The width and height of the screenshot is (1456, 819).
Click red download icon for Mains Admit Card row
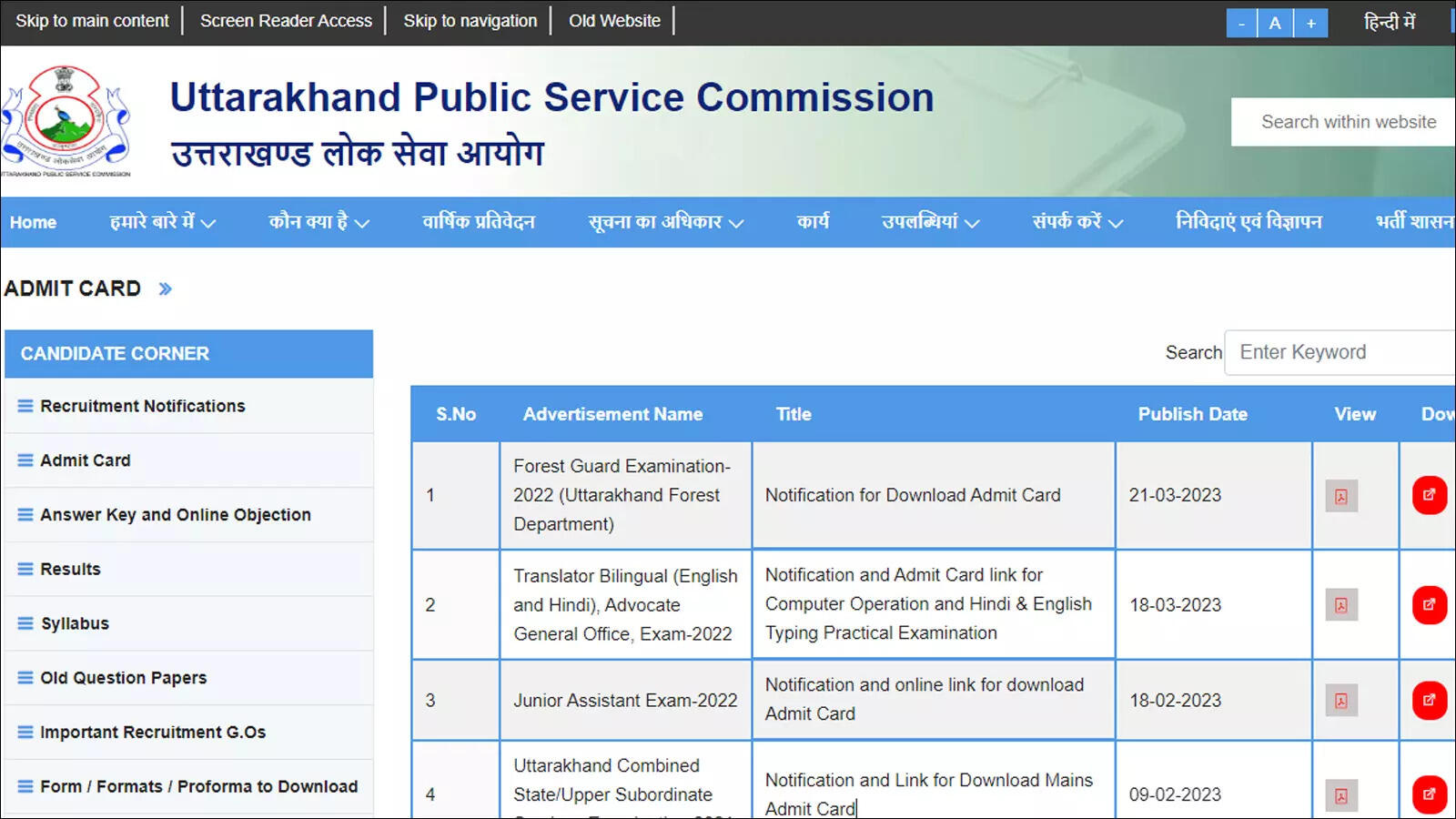coord(1429,794)
